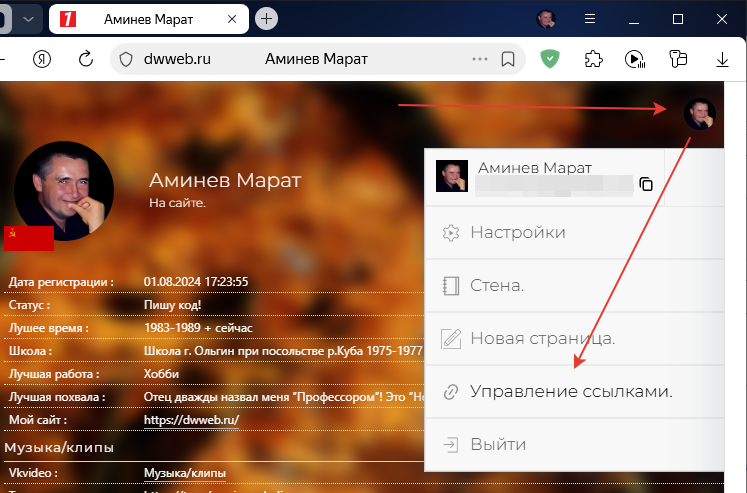
Task: Select Настройки in the user menu
Action: pos(517,232)
